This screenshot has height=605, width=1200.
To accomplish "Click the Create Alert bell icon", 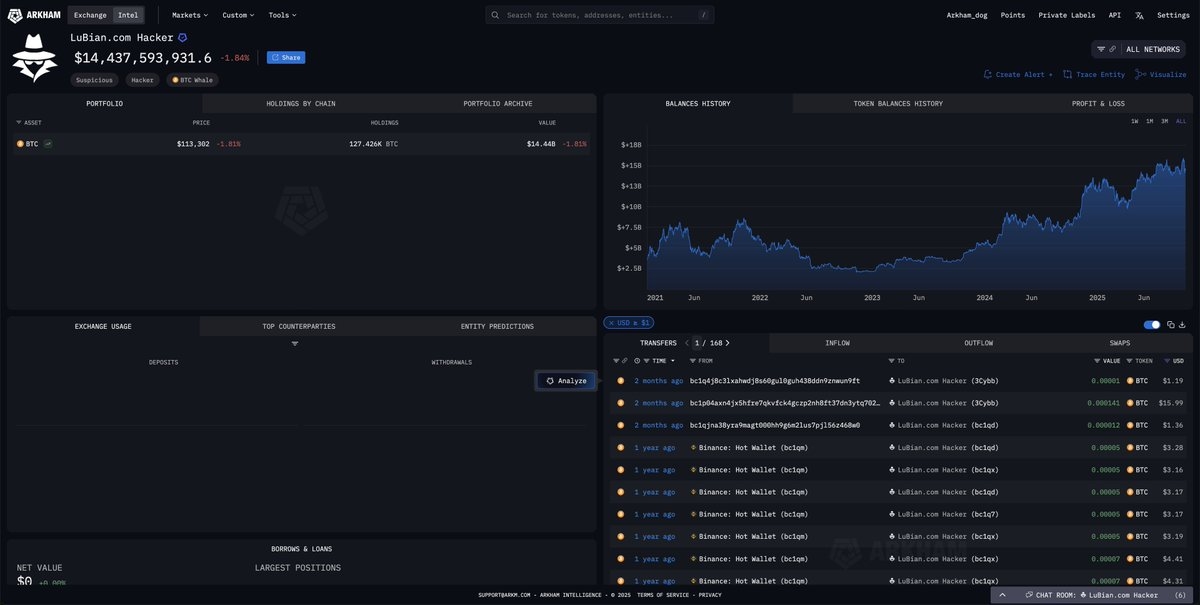I will [x=988, y=74].
